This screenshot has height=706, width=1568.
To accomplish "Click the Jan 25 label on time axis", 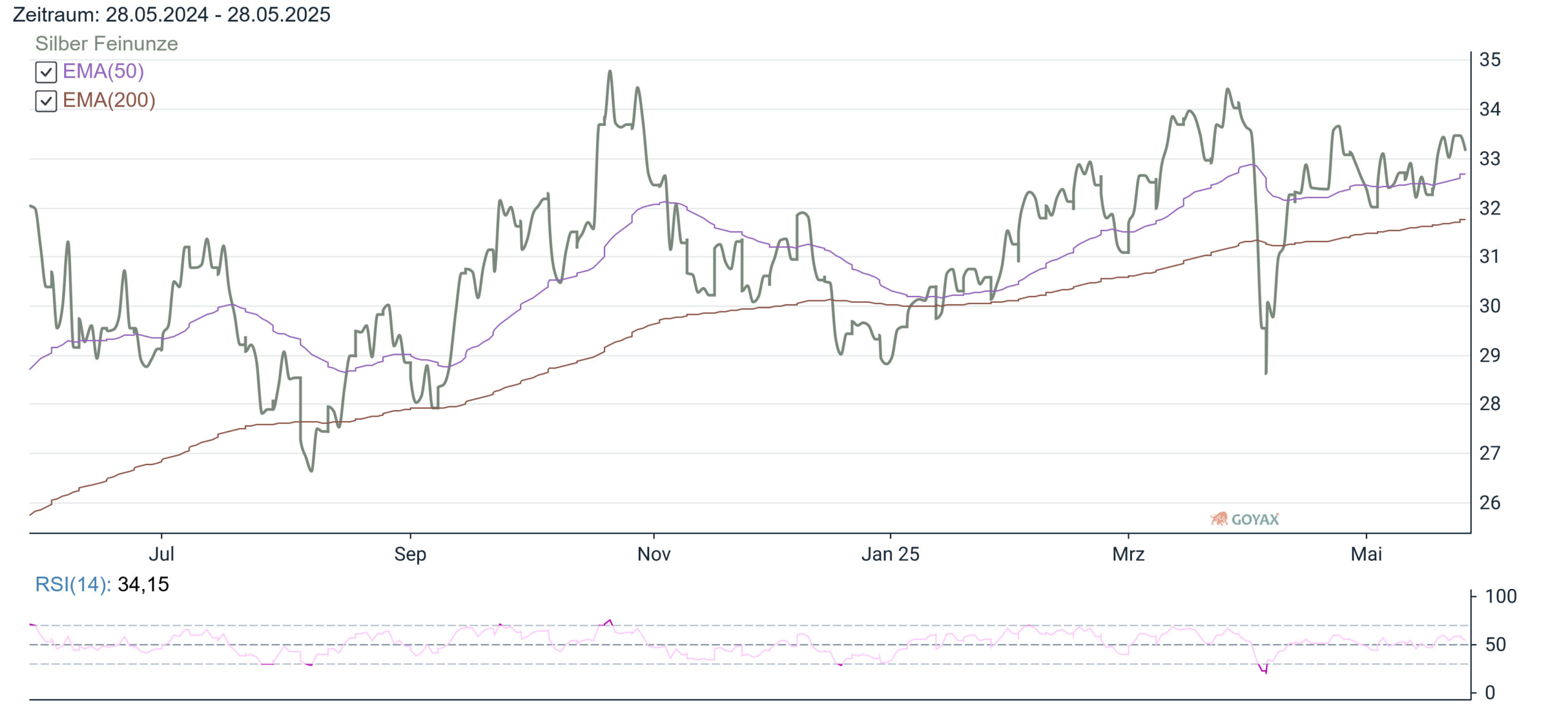I will [890, 554].
